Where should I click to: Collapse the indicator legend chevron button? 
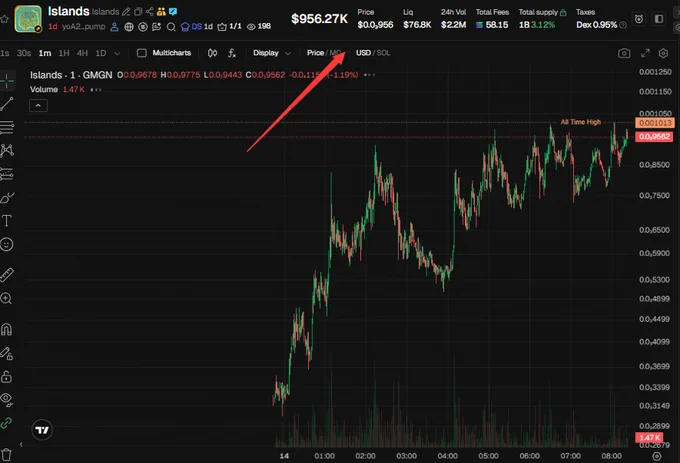[x=38, y=105]
